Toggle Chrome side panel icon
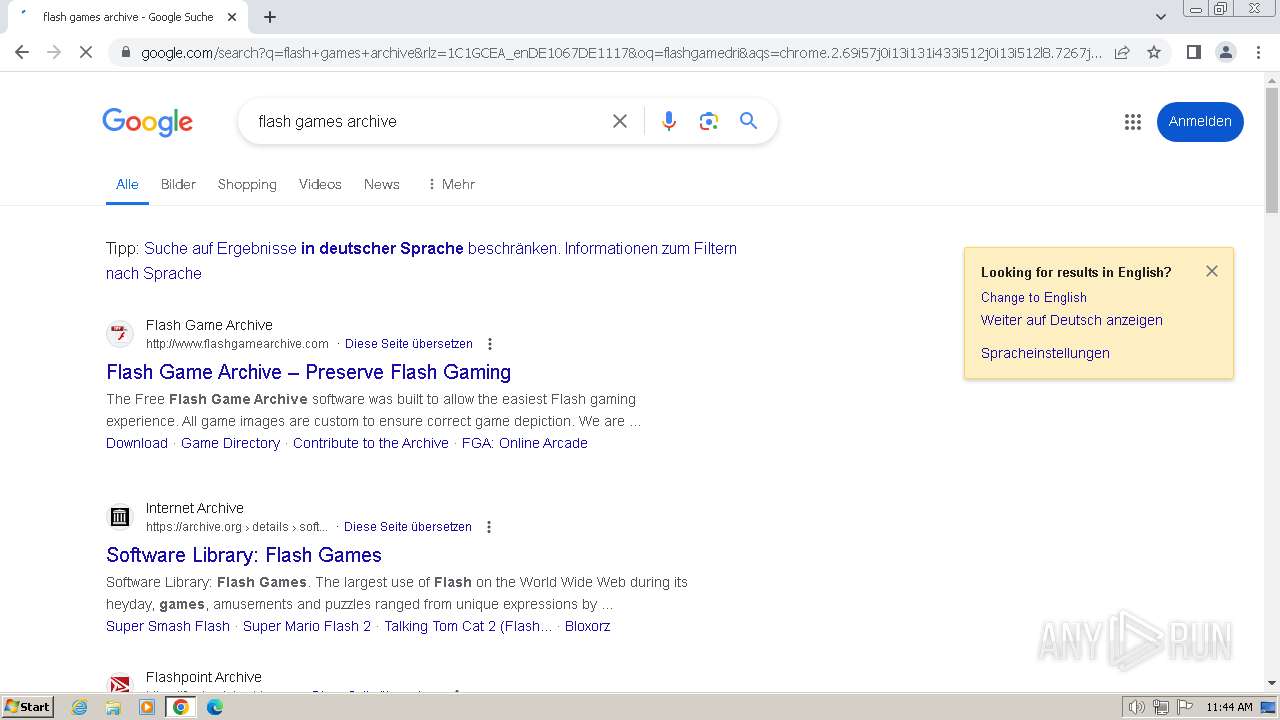Screen dimensions: 1280x720 [1193, 52]
